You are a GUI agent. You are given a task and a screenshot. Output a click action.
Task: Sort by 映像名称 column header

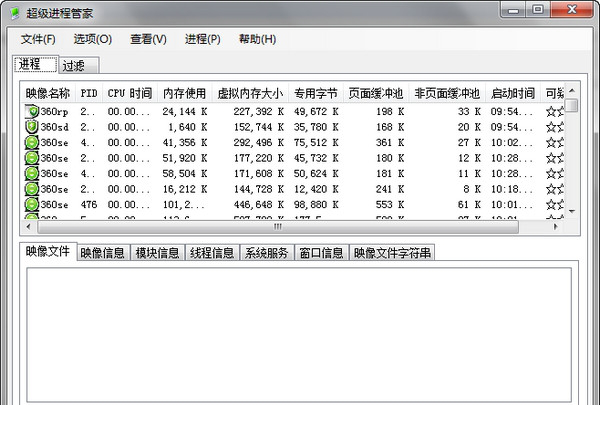(x=48, y=93)
